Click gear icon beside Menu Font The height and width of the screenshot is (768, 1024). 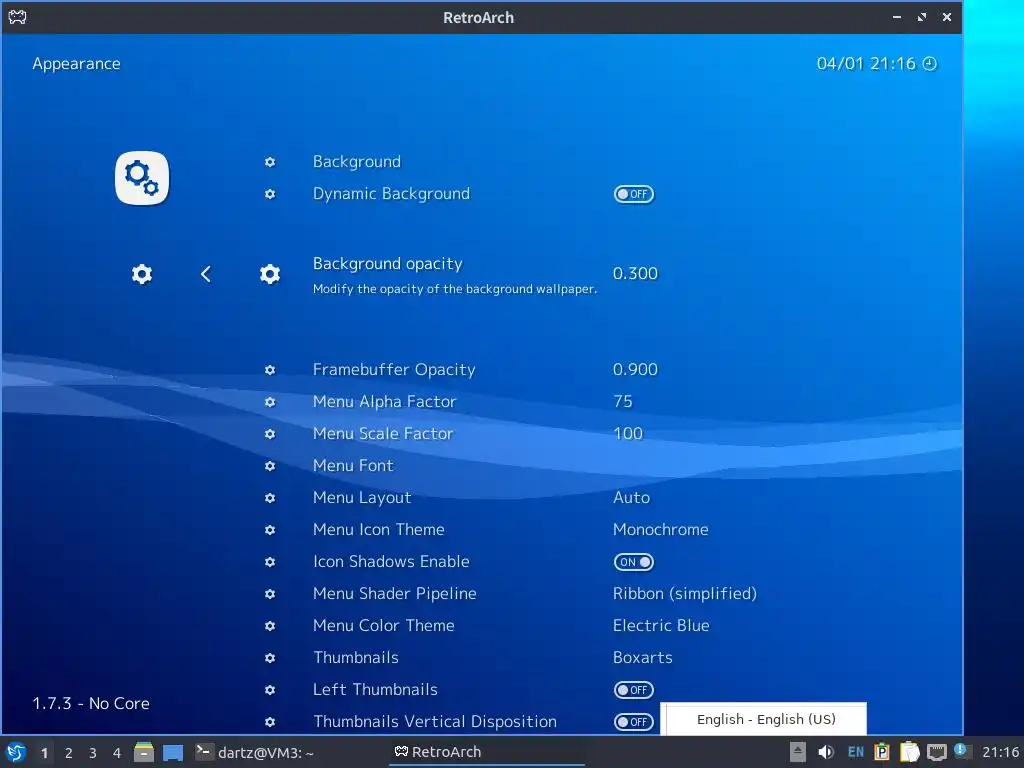tap(270, 466)
